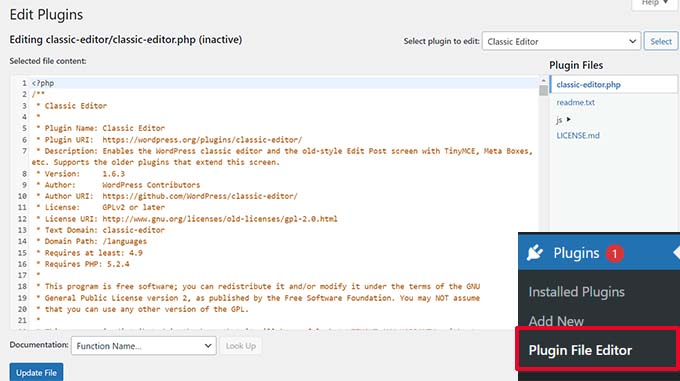Click the Domain Path: /languages line
The width and height of the screenshot is (680, 381).
[x=92, y=241]
